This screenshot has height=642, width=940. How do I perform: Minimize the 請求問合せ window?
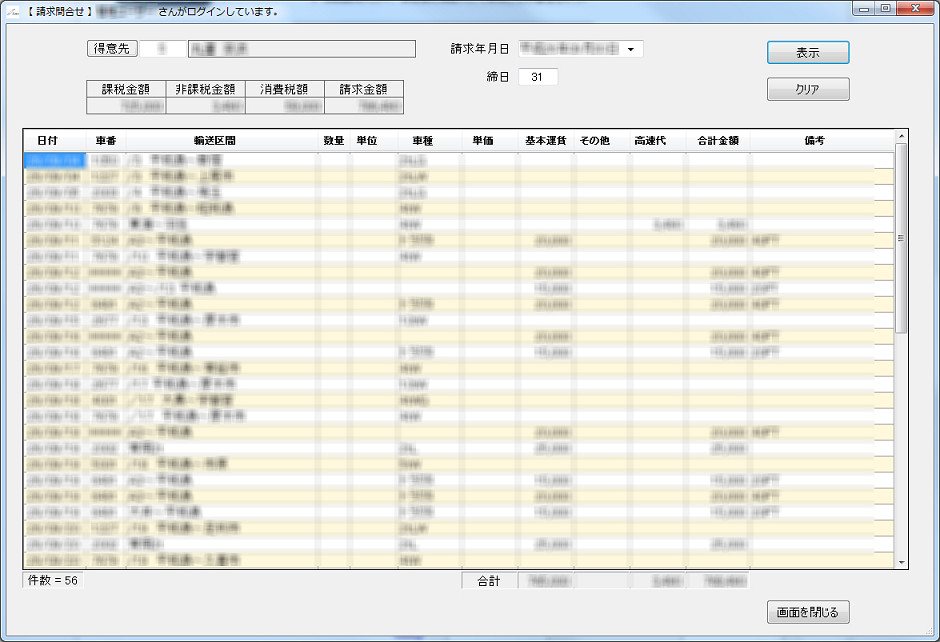tap(864, 8)
